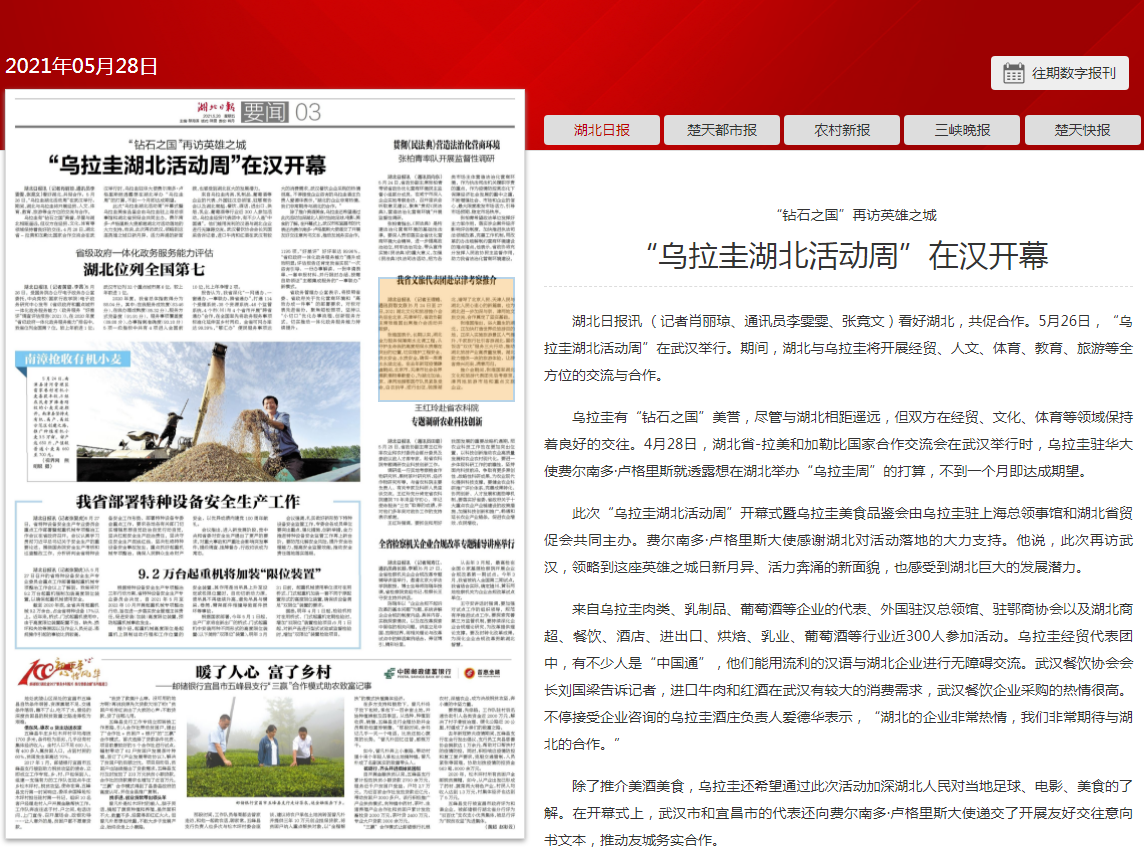Click the date 2021年05月28日
This screenshot has height=861, width=1144.
[x=82, y=67]
